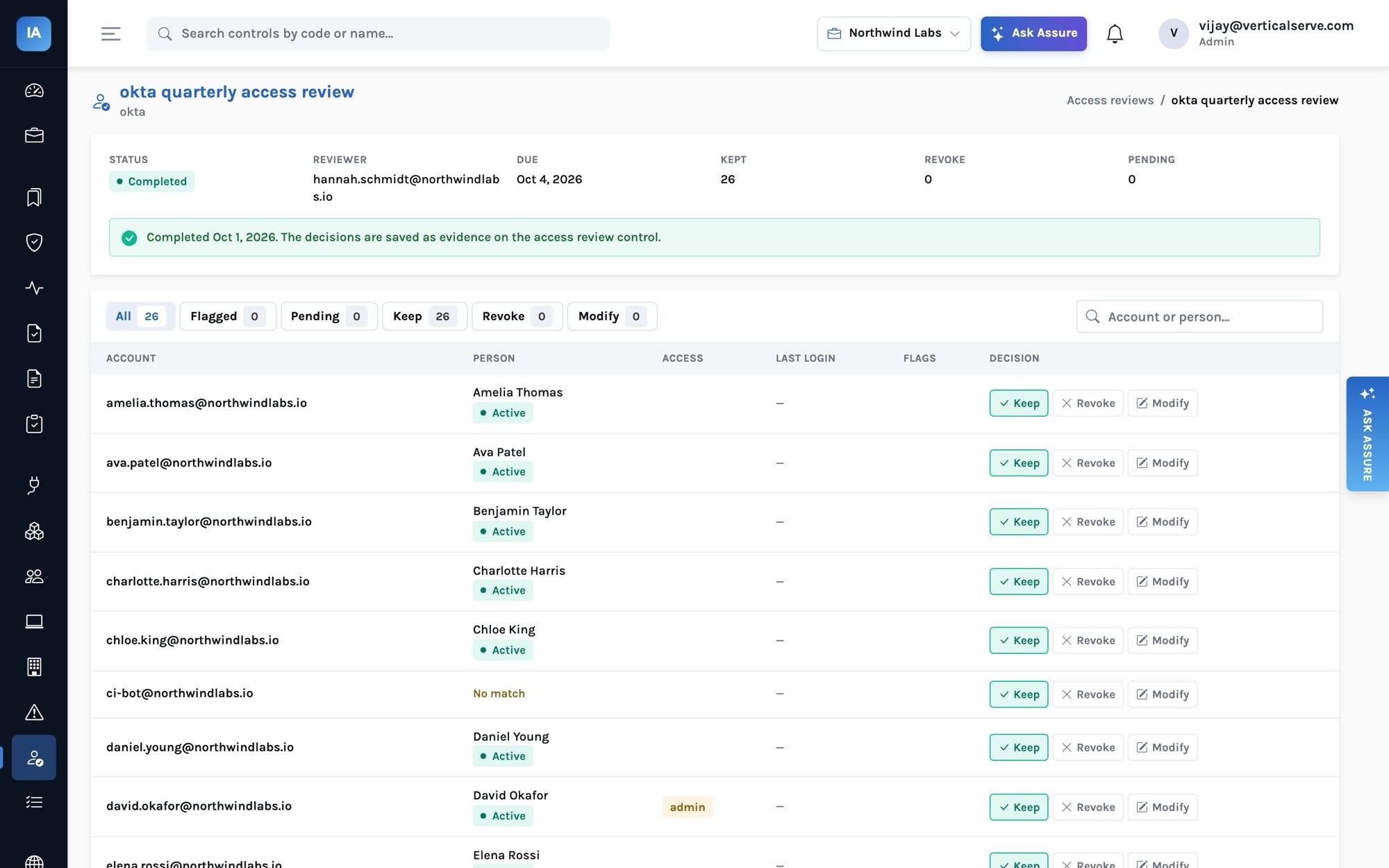Click Modify for chloe.king account
This screenshot has width=1389, height=868.
pos(1162,640)
